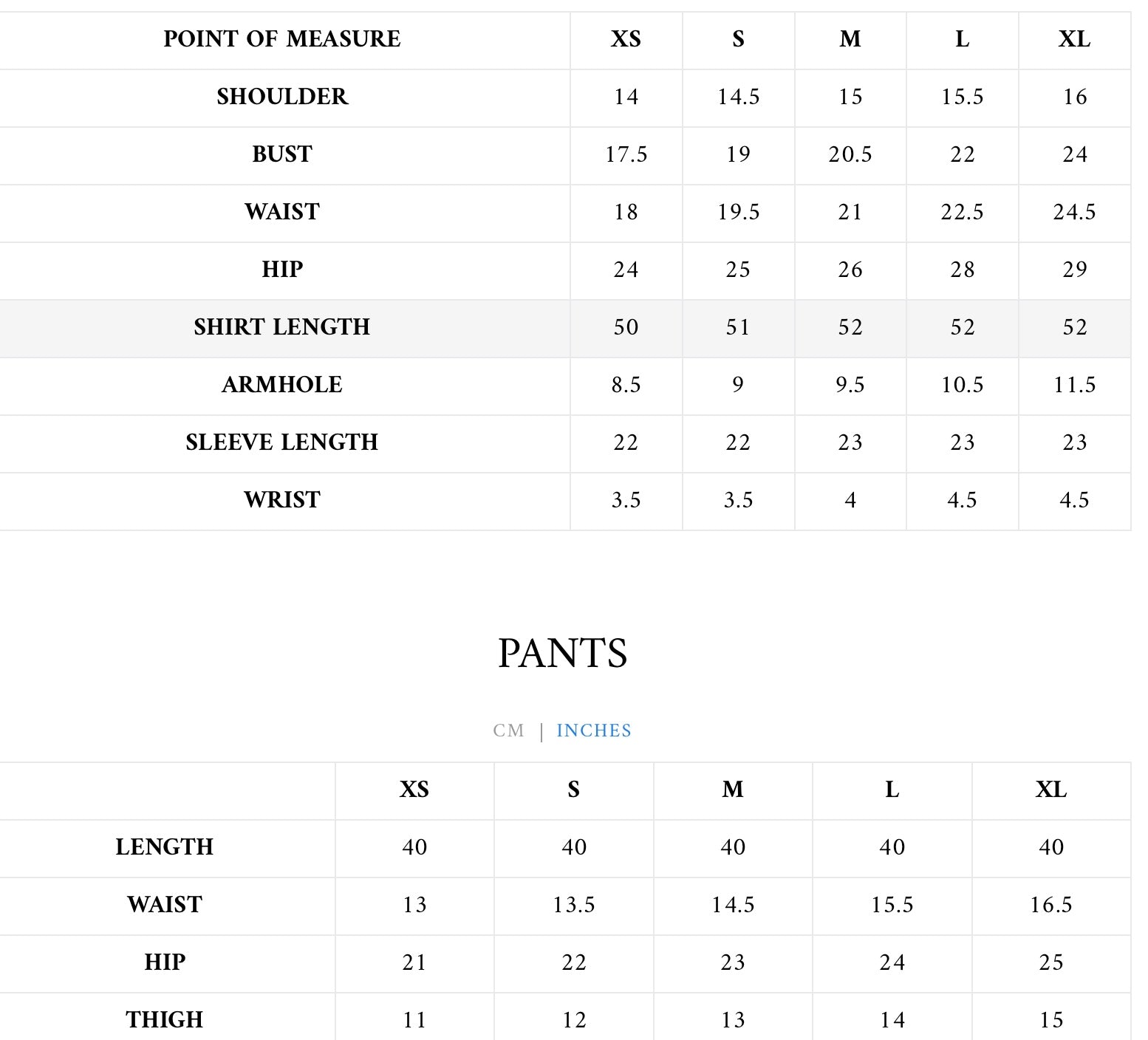Select the LENGTH row label in pants table
Screen dimensions: 1148x1040
[165, 847]
